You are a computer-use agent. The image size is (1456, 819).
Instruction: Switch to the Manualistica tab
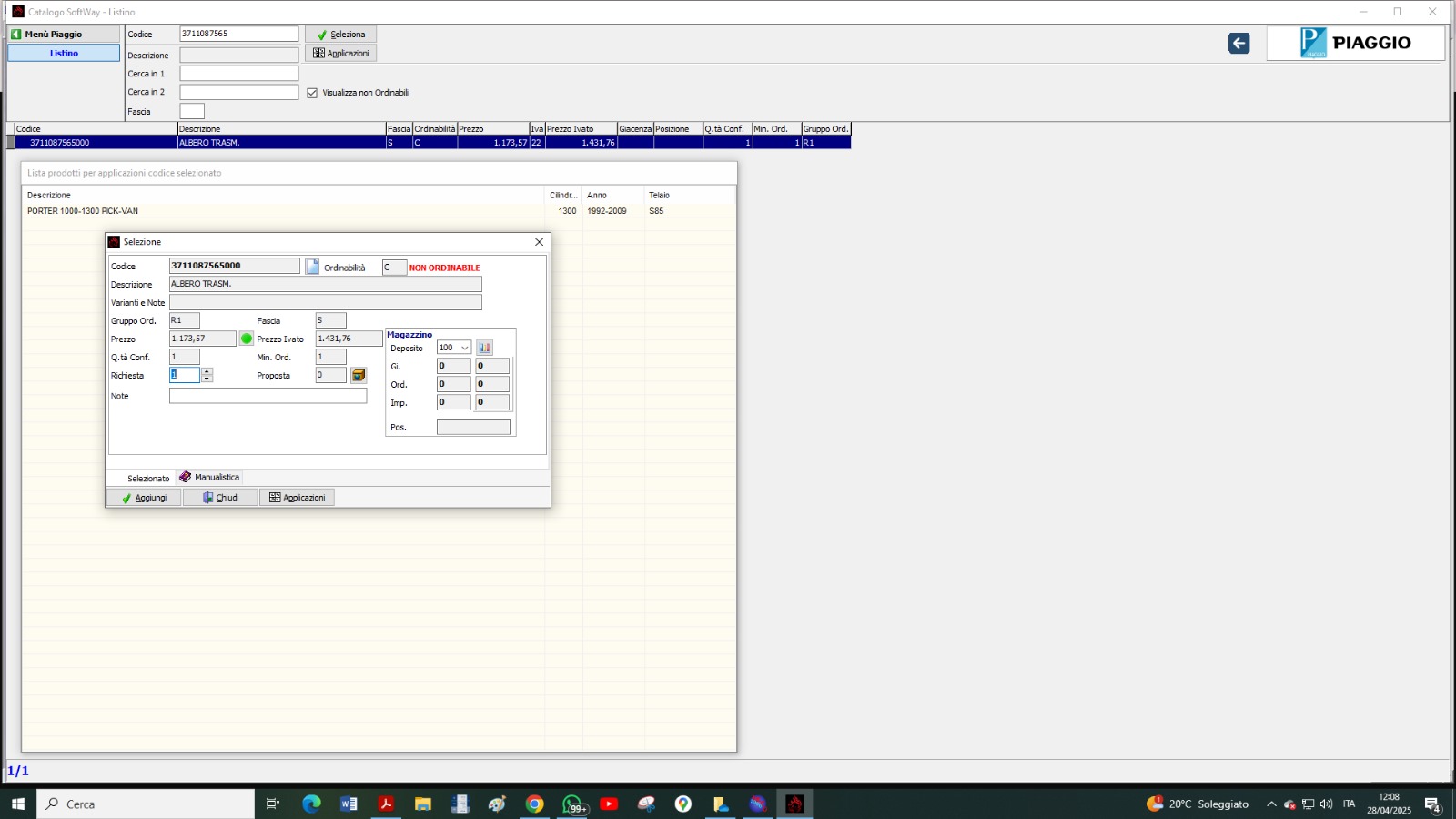click(209, 477)
